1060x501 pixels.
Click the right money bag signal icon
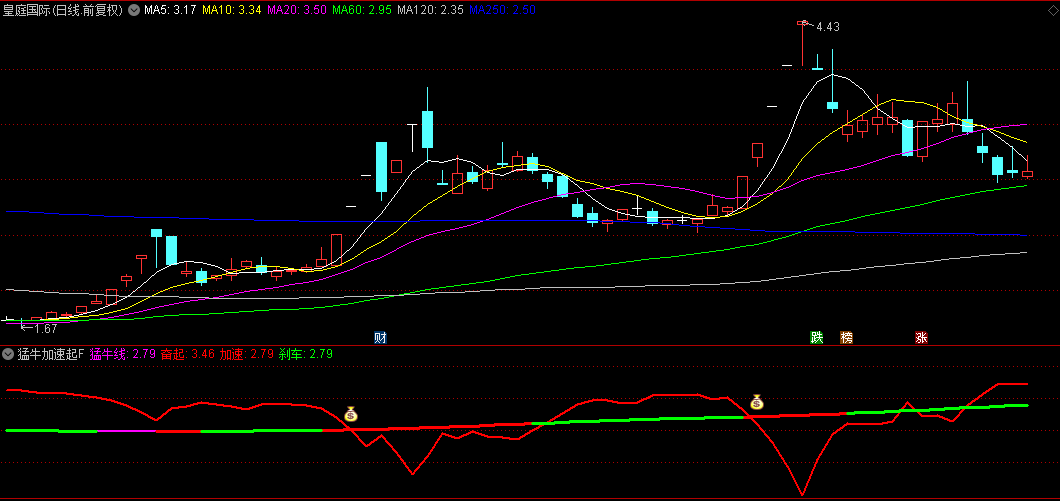(x=757, y=402)
